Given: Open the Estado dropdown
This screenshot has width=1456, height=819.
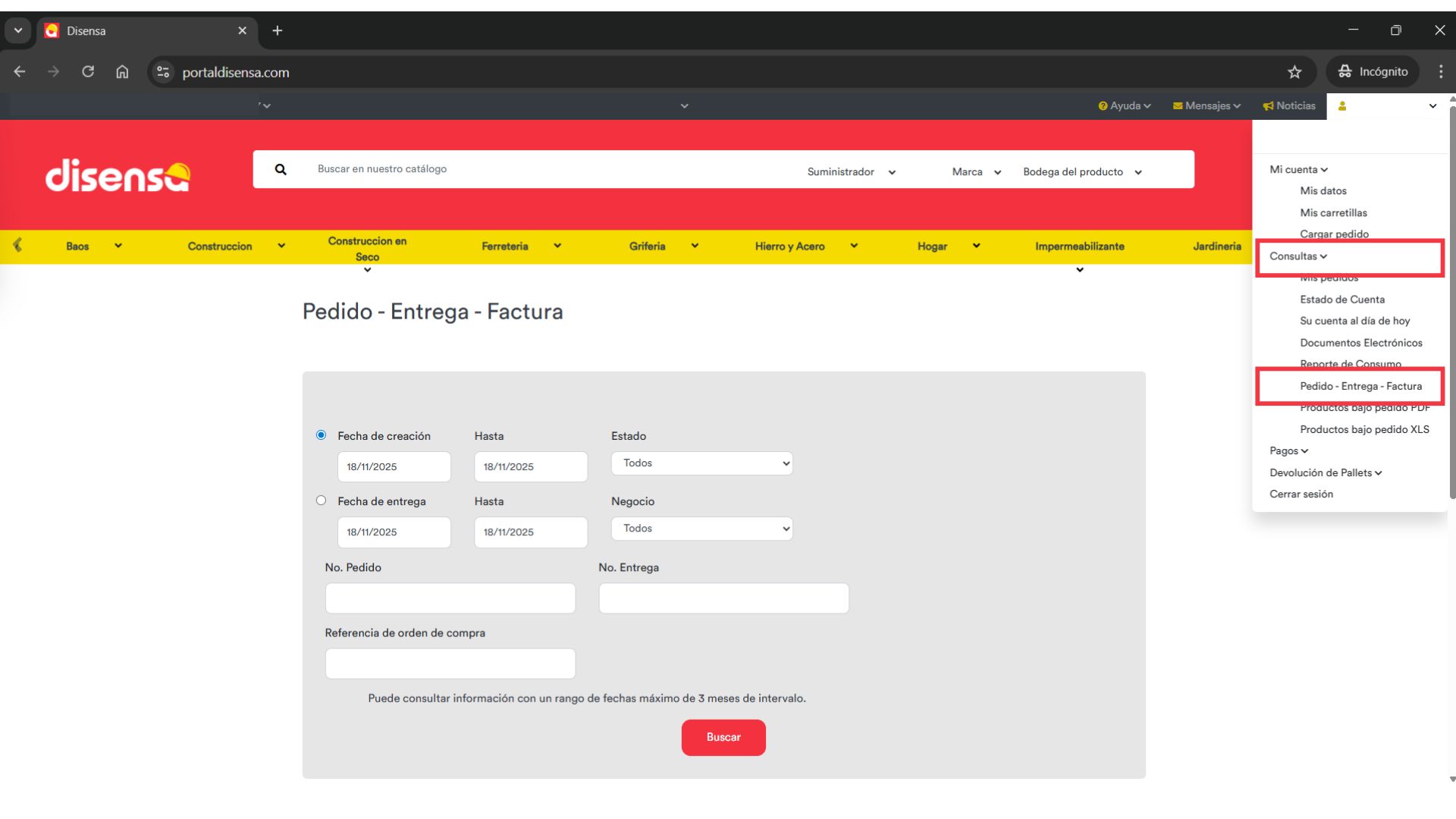Looking at the screenshot, I should (701, 463).
